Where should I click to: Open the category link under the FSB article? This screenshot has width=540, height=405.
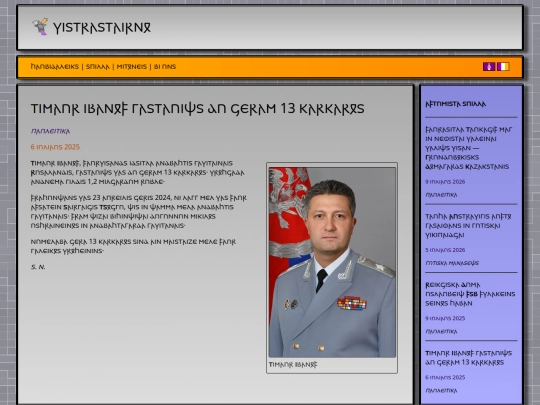pos(441,331)
